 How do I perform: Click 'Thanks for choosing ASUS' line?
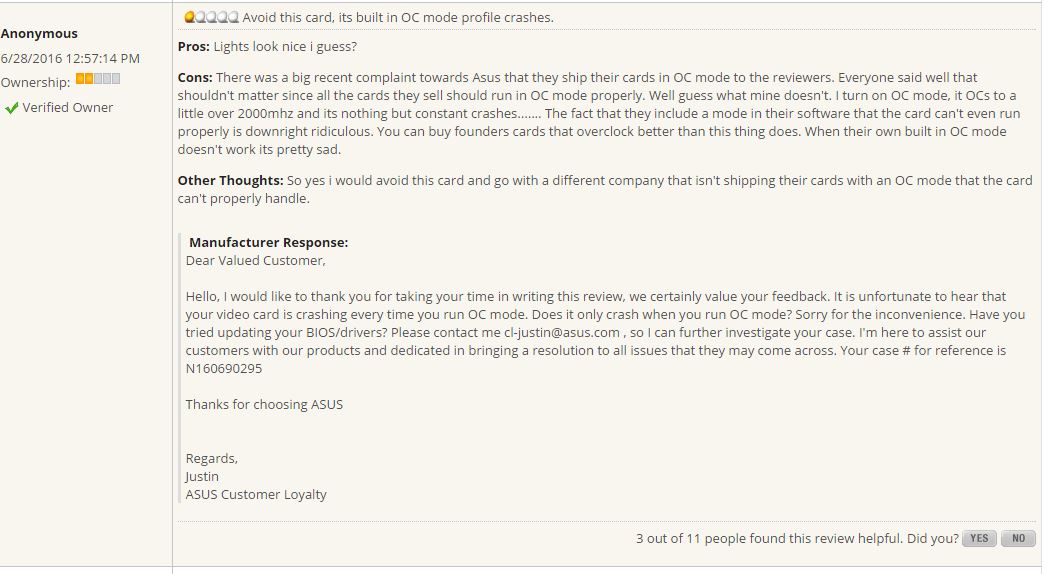click(264, 405)
